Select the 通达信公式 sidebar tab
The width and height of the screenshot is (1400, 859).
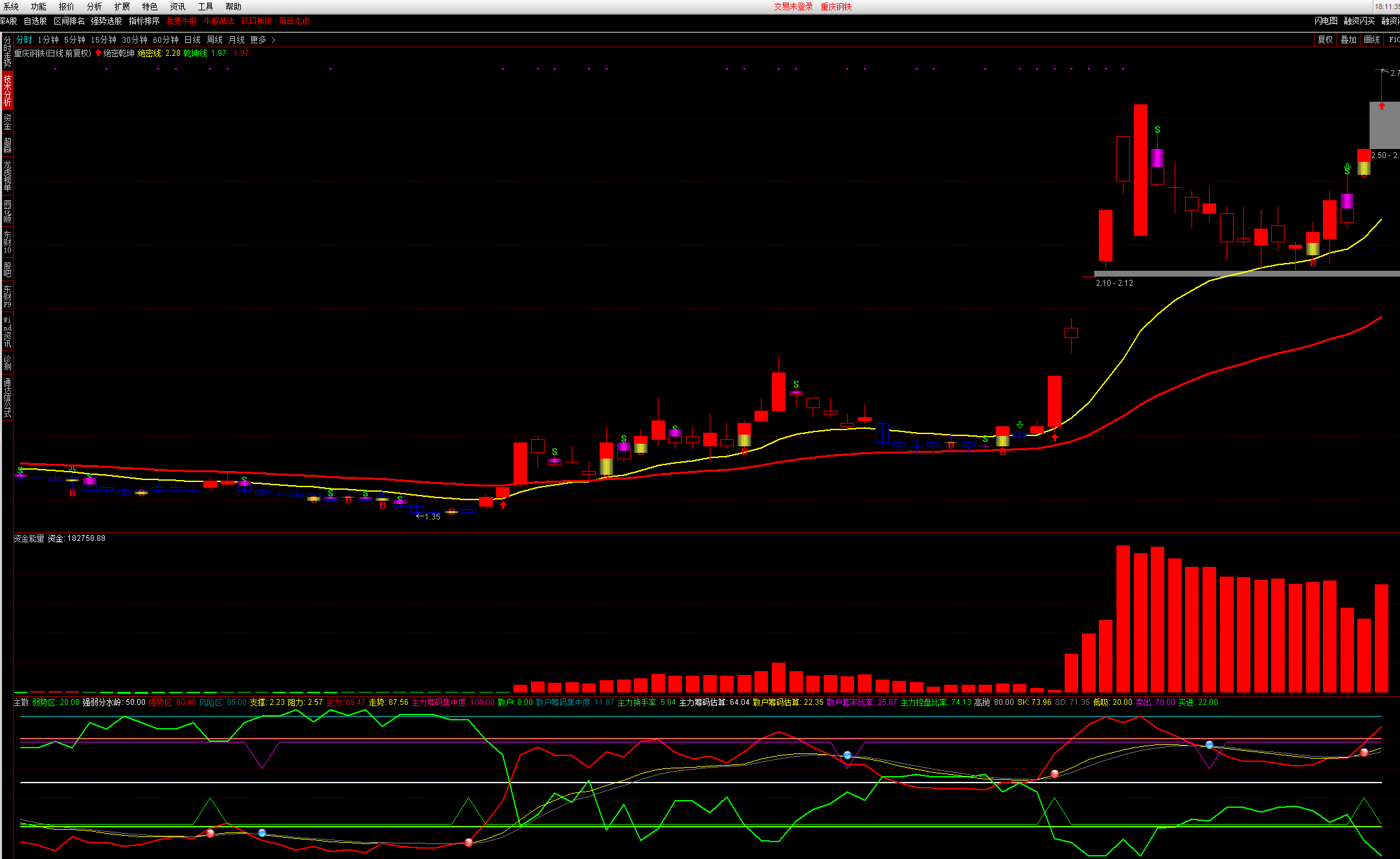[x=7, y=397]
